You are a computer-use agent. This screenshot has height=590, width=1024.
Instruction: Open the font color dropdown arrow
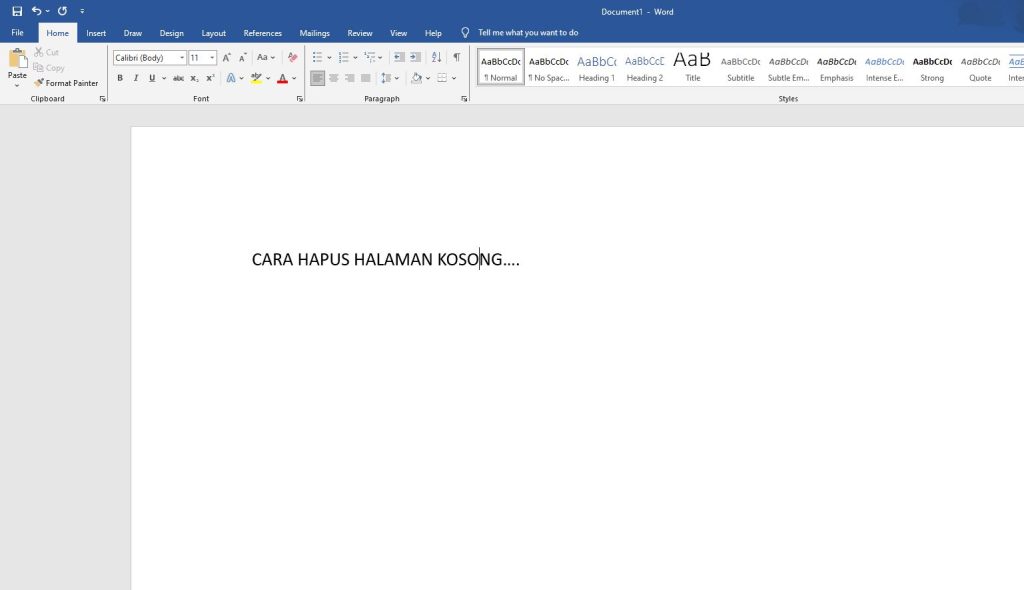295,78
